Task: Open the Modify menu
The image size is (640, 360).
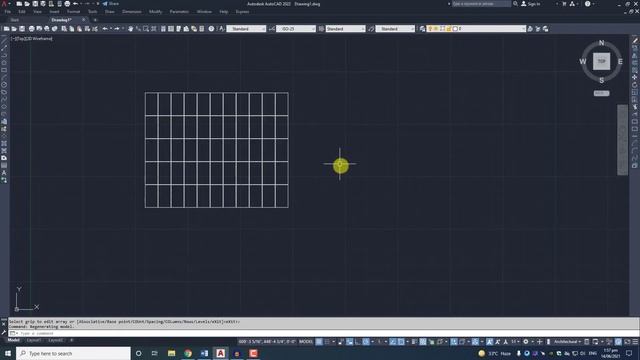Action: tap(156, 12)
